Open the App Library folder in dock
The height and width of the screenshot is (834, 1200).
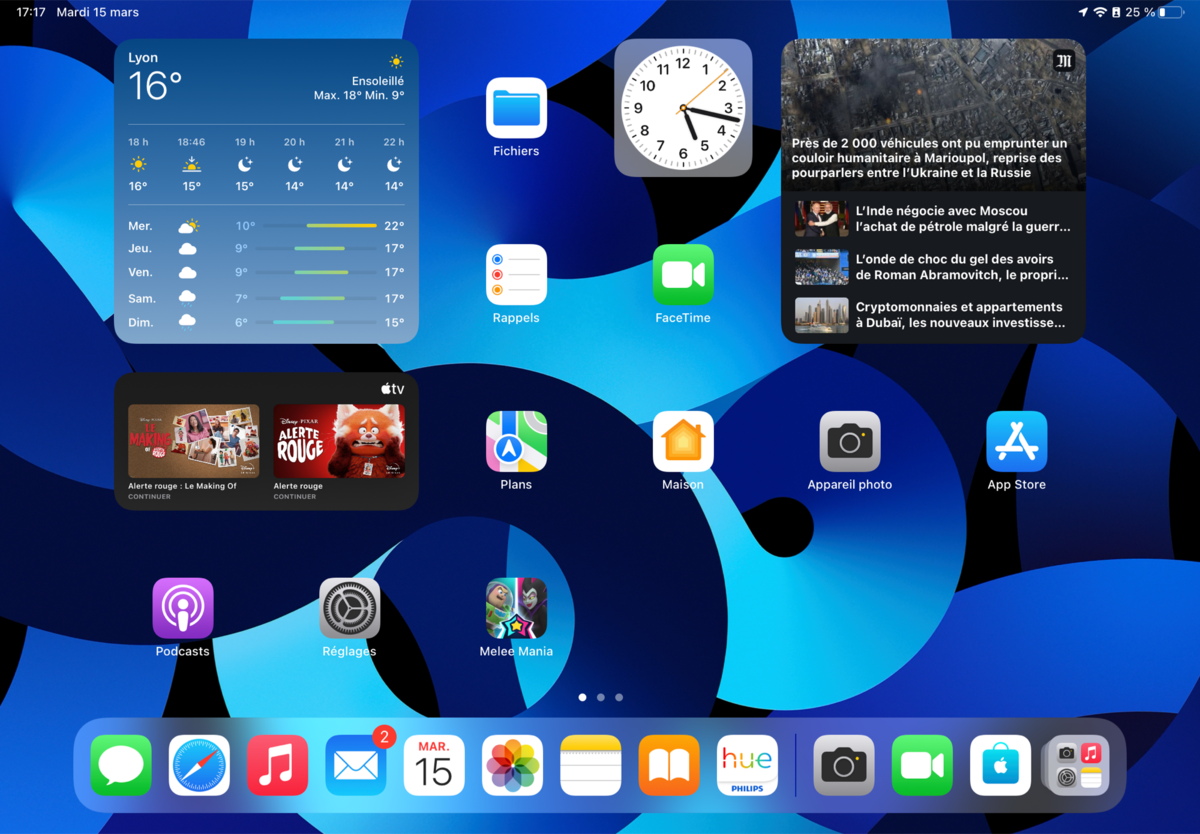click(1078, 766)
